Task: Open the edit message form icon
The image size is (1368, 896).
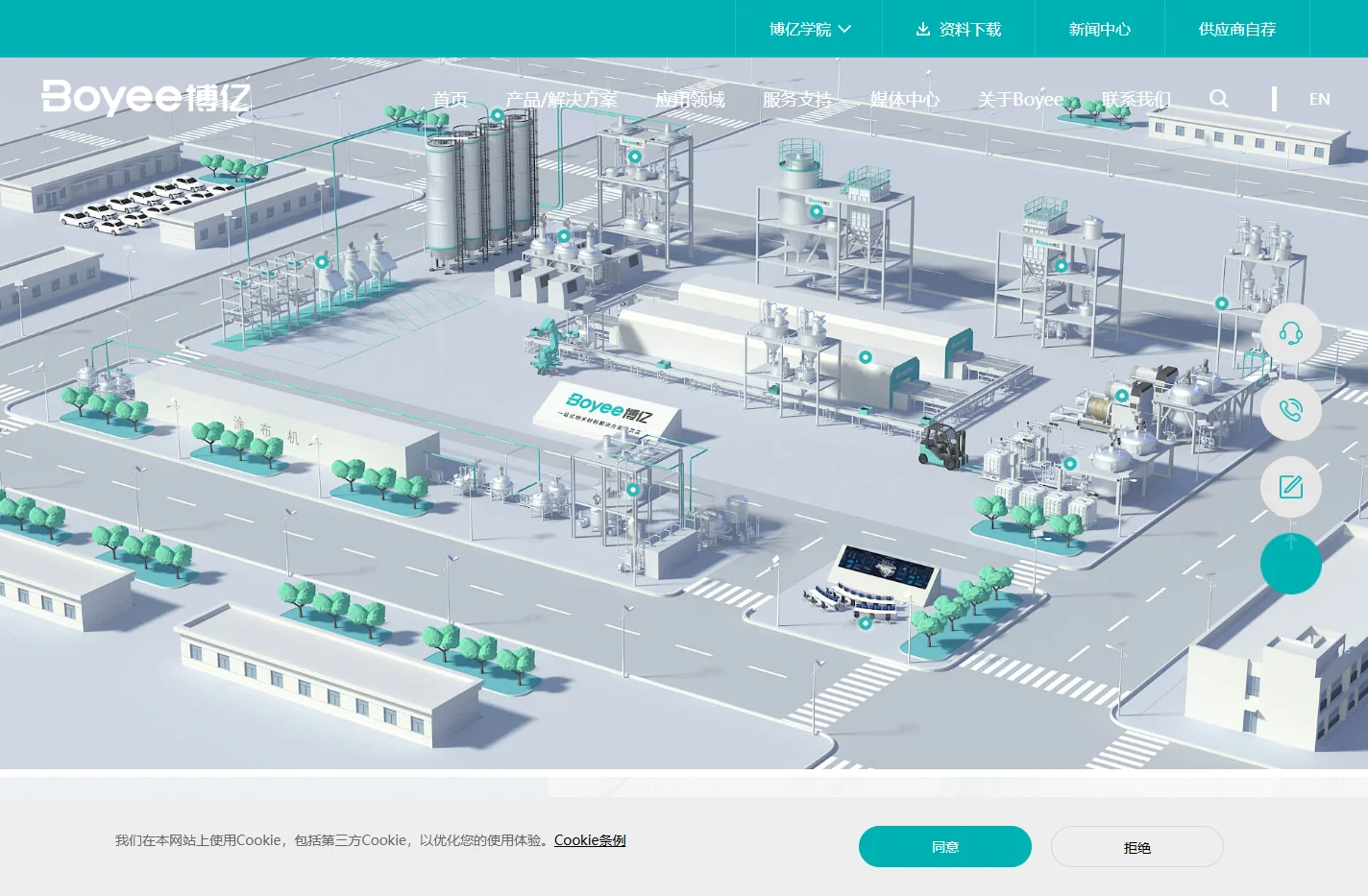Action: pos(1290,487)
